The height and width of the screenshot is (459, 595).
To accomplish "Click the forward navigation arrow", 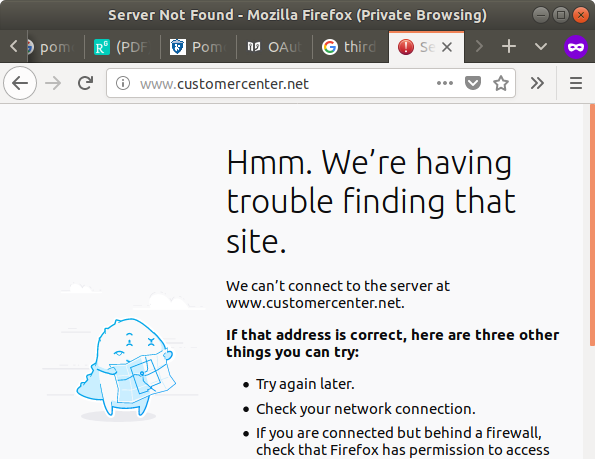I will coord(53,83).
